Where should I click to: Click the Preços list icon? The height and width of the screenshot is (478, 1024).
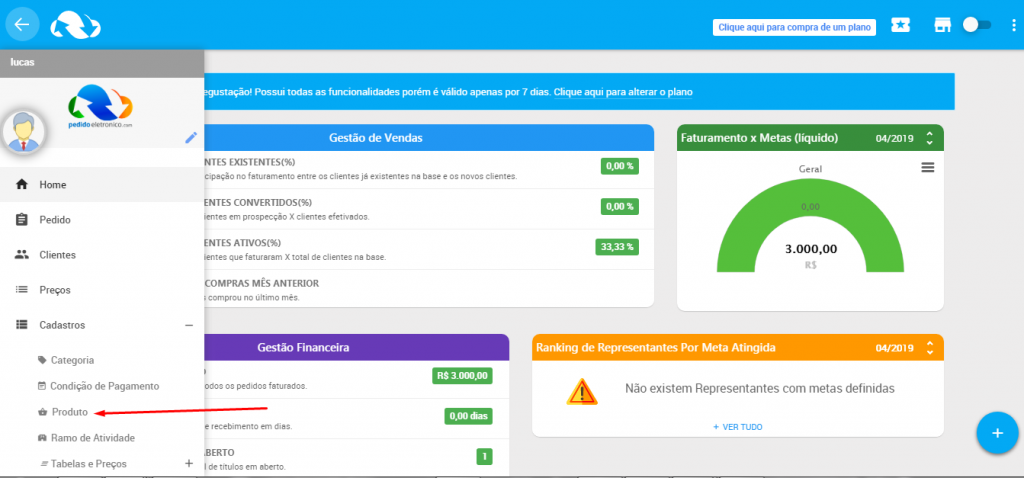pos(22,290)
